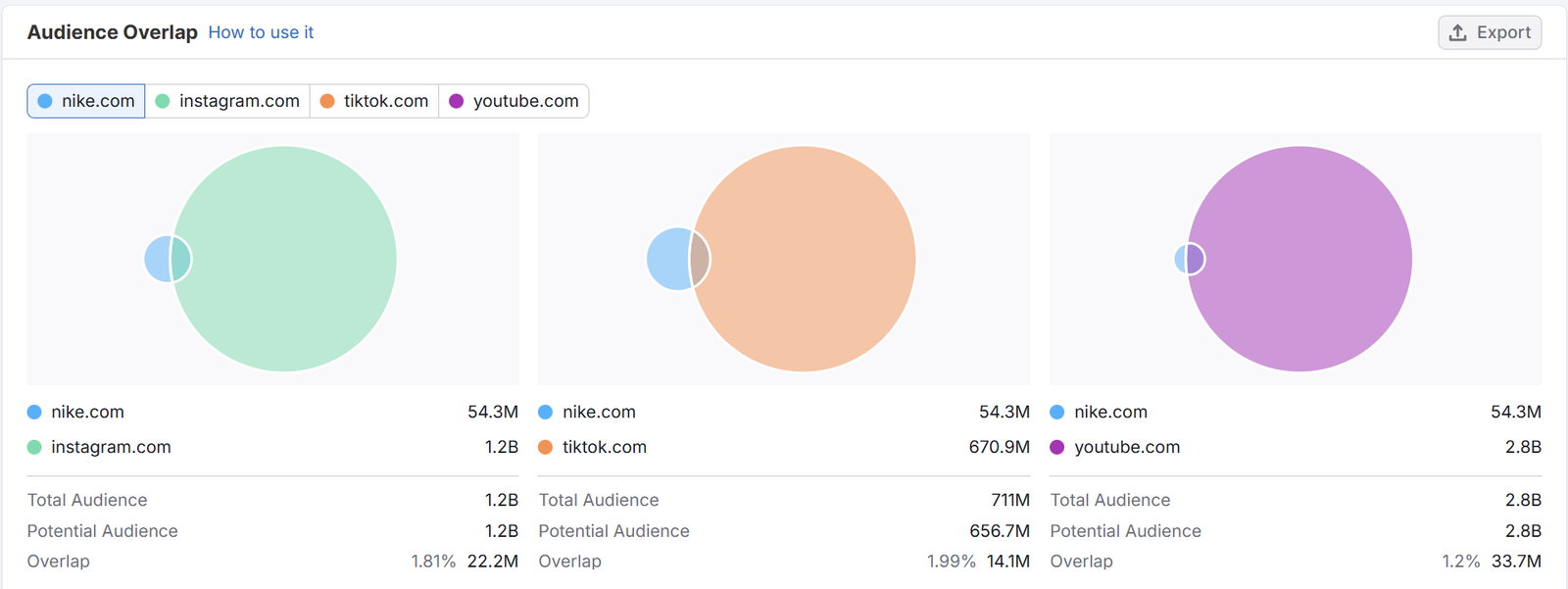The width and height of the screenshot is (1568, 589).
Task: Click the green dot beside instagram.com legend
Action: click(34, 447)
